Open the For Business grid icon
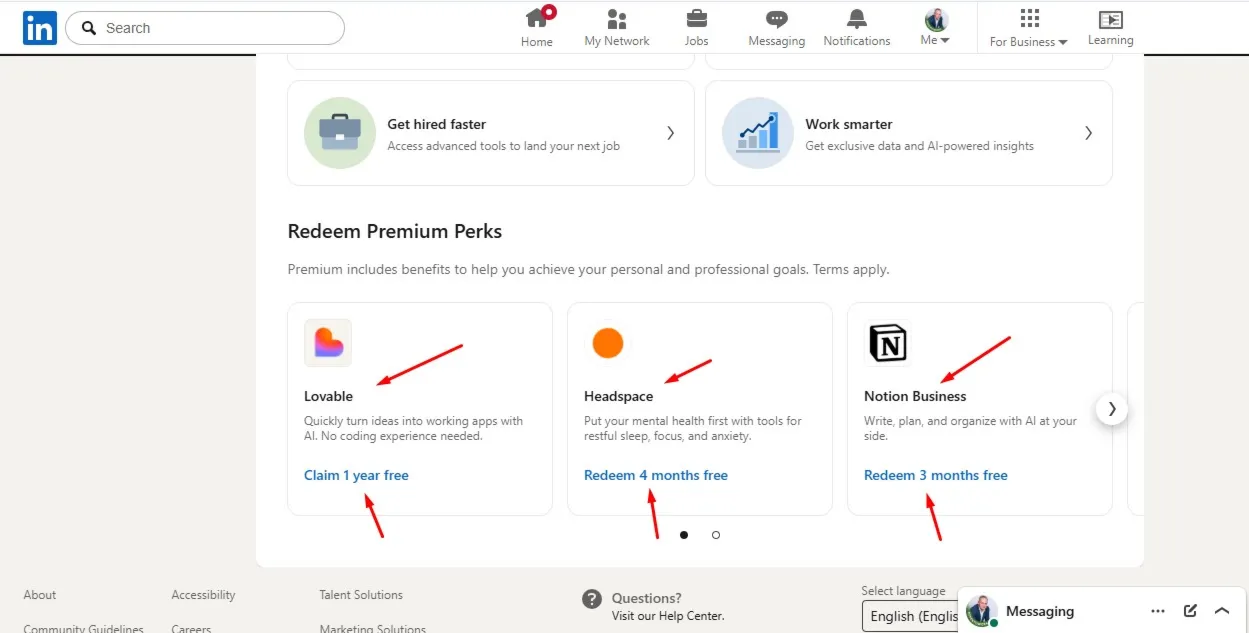The height and width of the screenshot is (633, 1249). click(1030, 18)
